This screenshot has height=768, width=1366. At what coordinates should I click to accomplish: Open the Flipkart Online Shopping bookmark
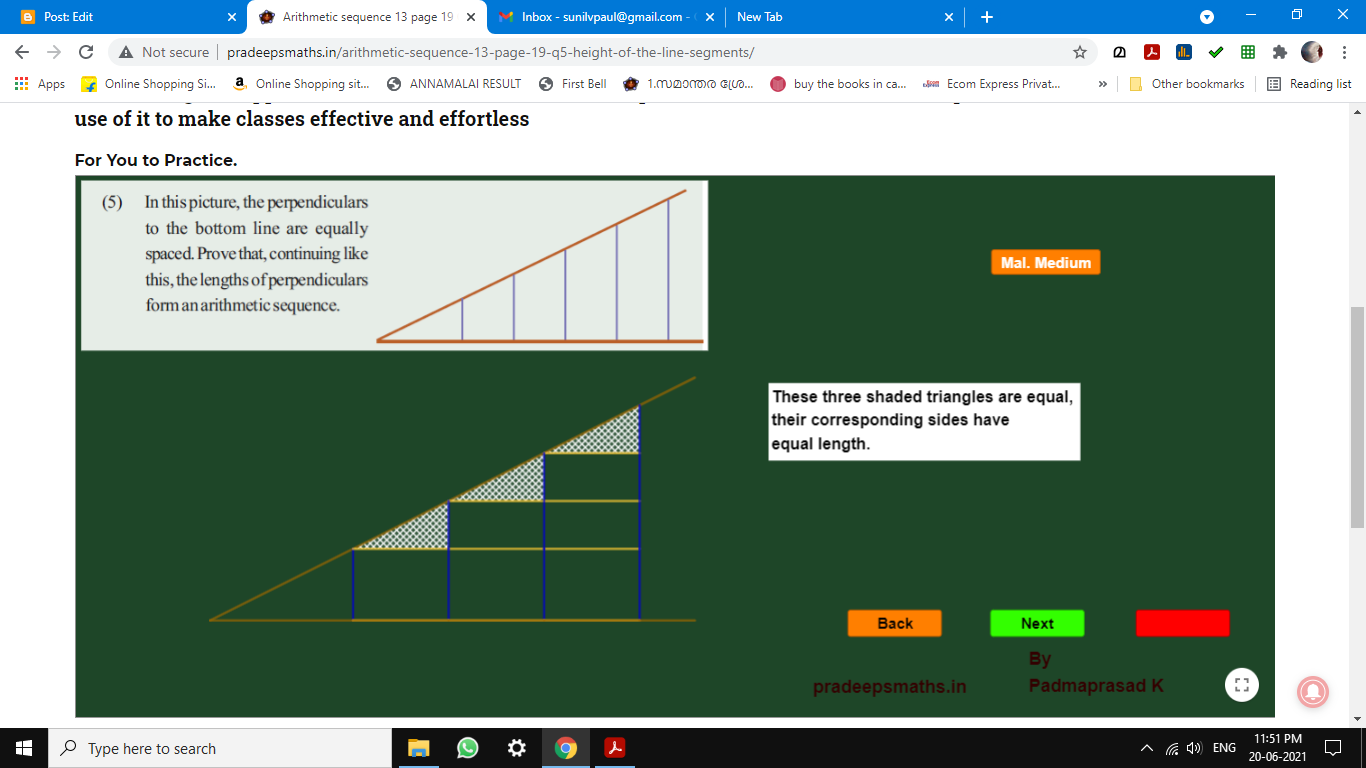[148, 84]
